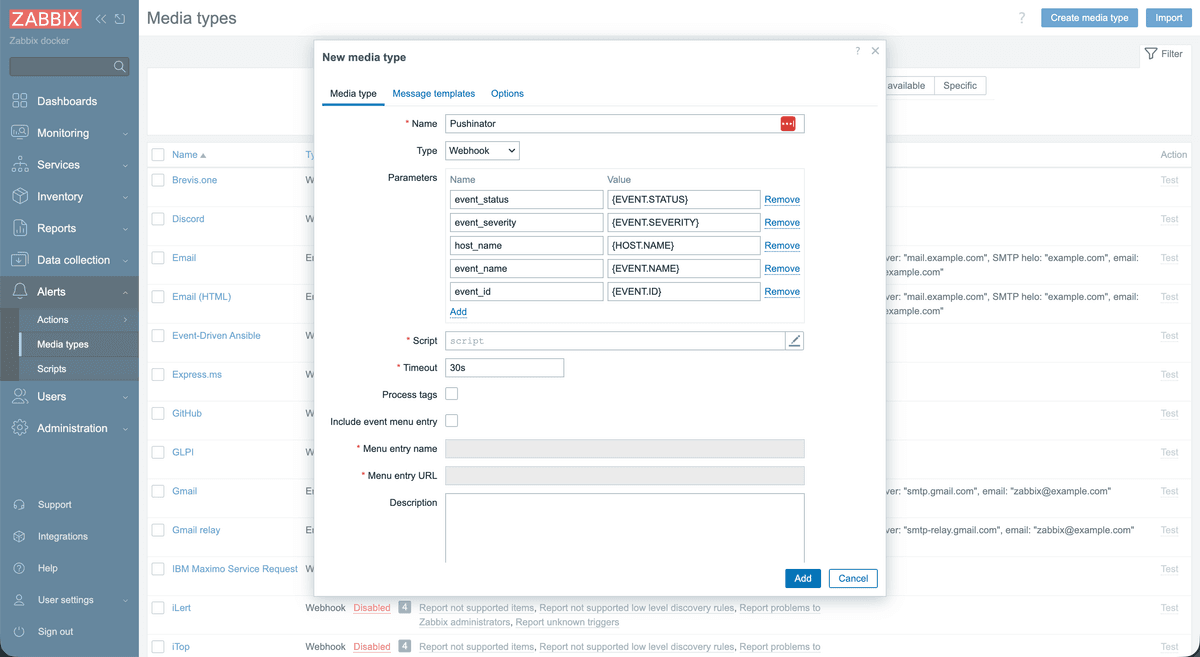Collapse sidebar with double-chevron icon

[x=101, y=19]
